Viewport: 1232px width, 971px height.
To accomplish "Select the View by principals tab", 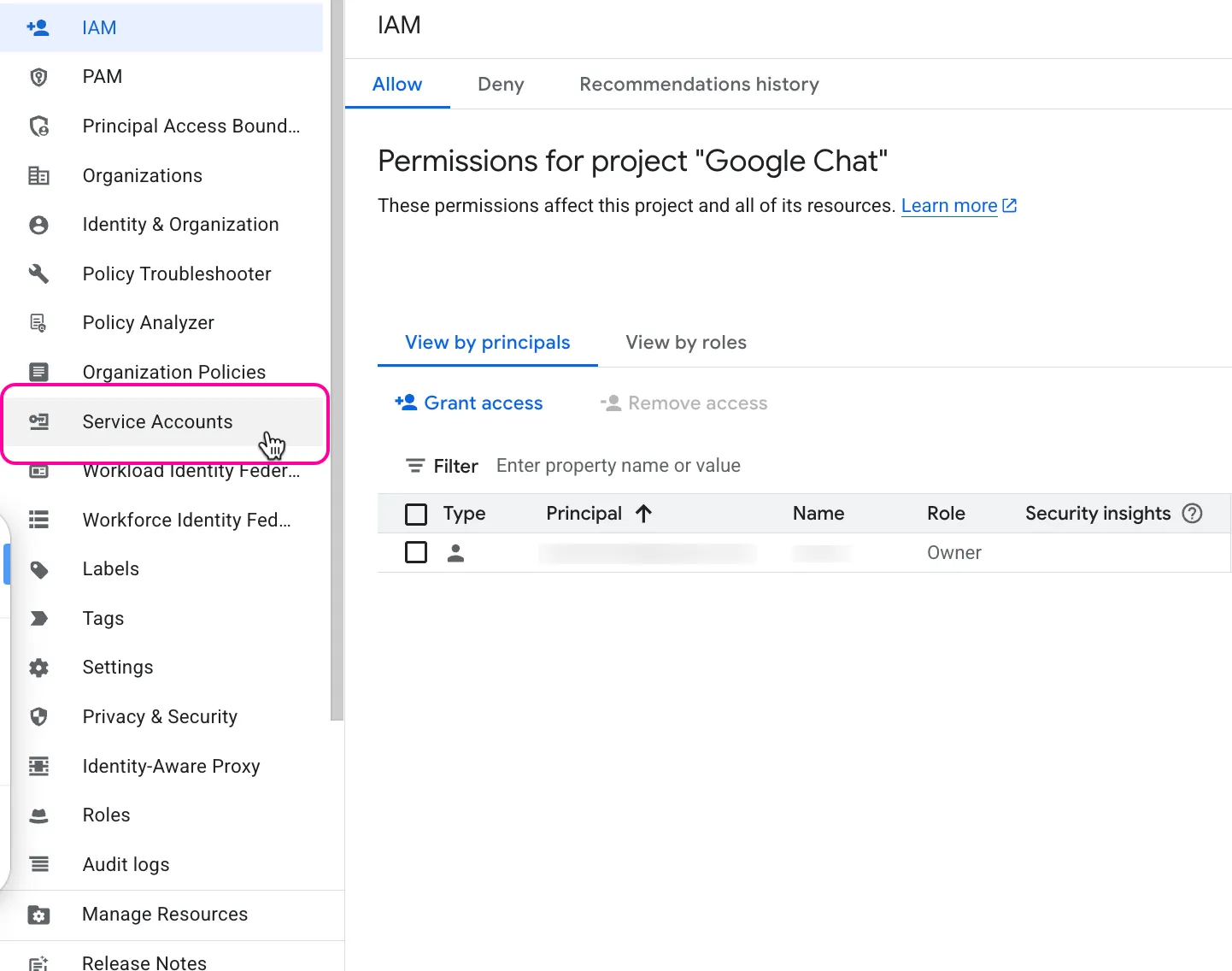I will pyautogui.click(x=488, y=343).
